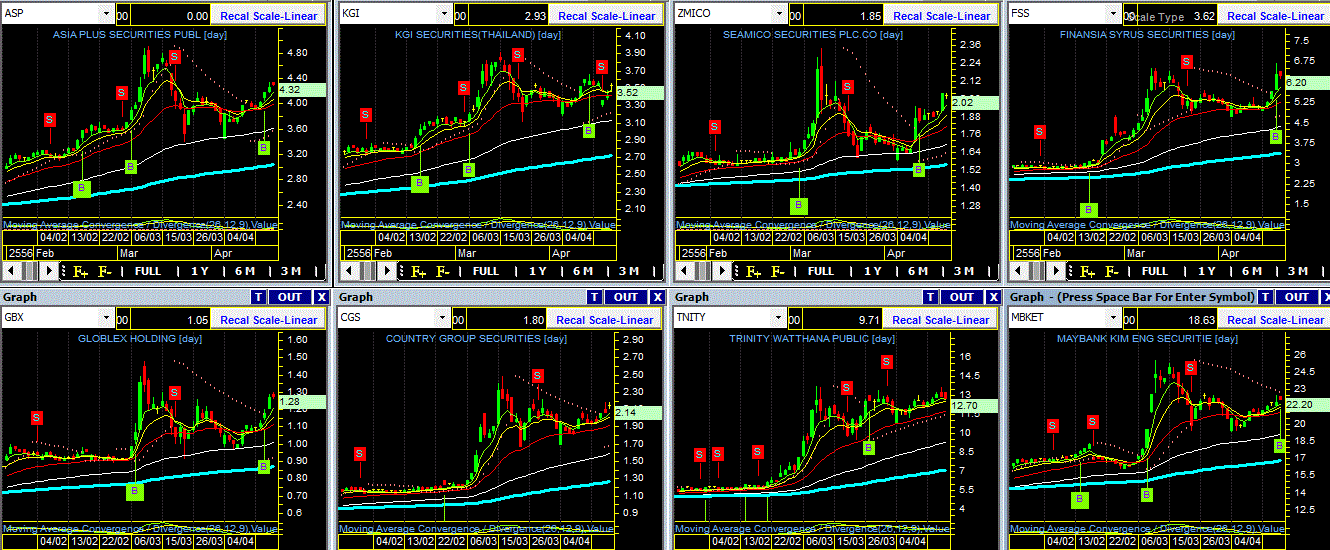Click the 2.93 value field in KGI header
1330x550 pixels.
click(x=506, y=15)
